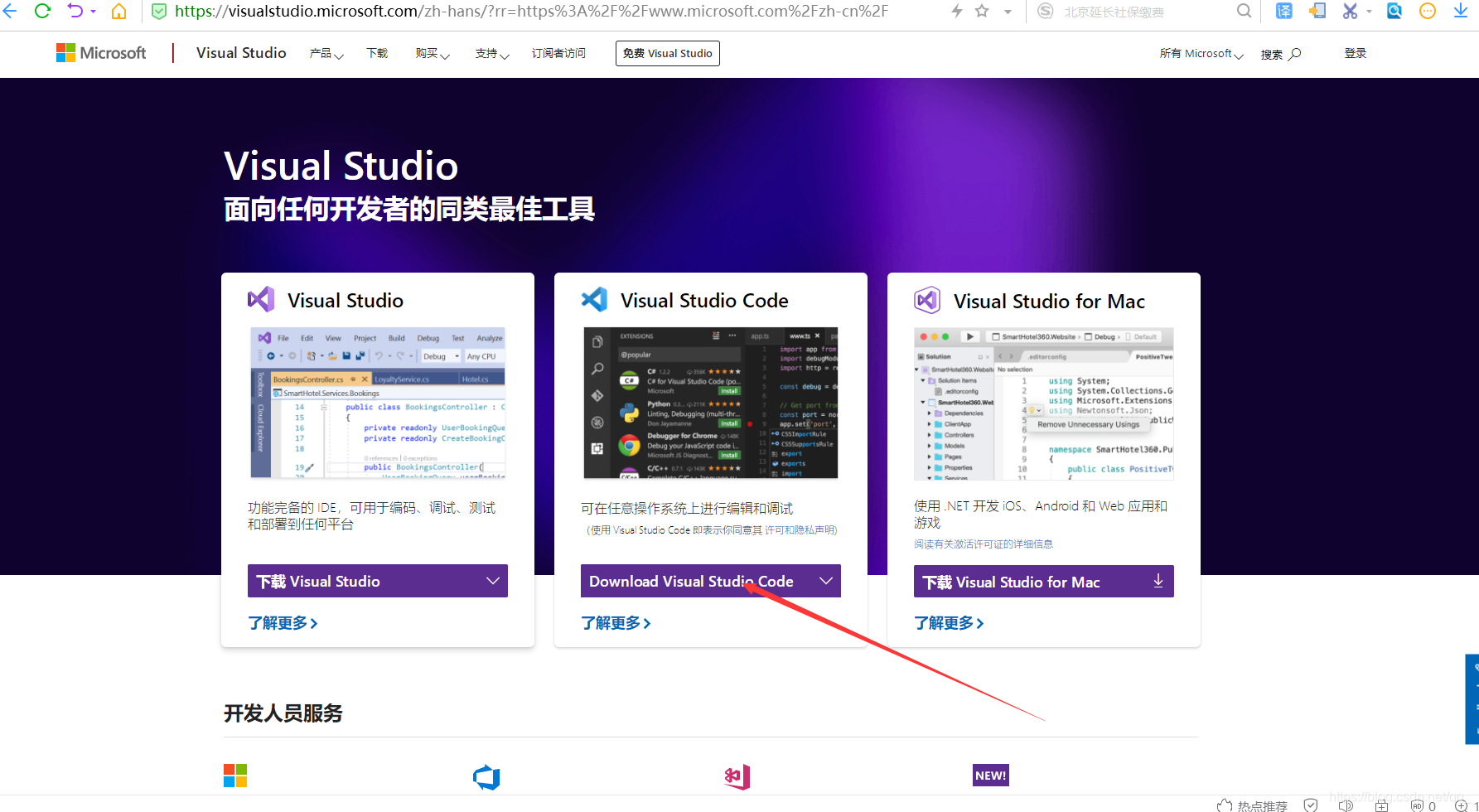Viewport: 1479px width, 812px height.
Task: Click 登录 to sign in
Action: pos(1356,53)
